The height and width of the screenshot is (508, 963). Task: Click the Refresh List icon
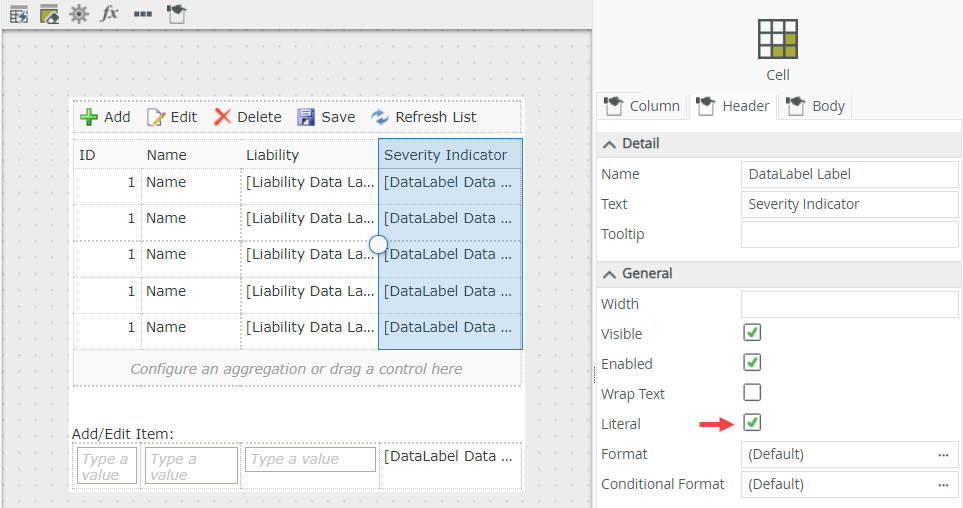click(x=380, y=117)
